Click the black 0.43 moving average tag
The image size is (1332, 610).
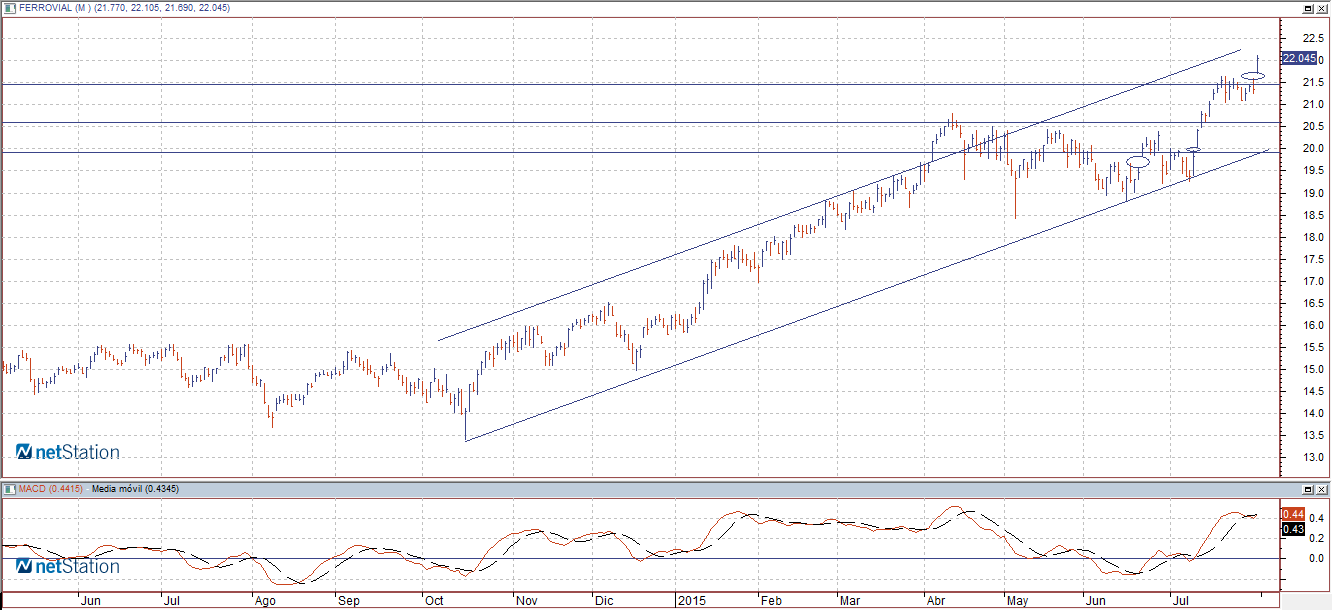(1292, 529)
